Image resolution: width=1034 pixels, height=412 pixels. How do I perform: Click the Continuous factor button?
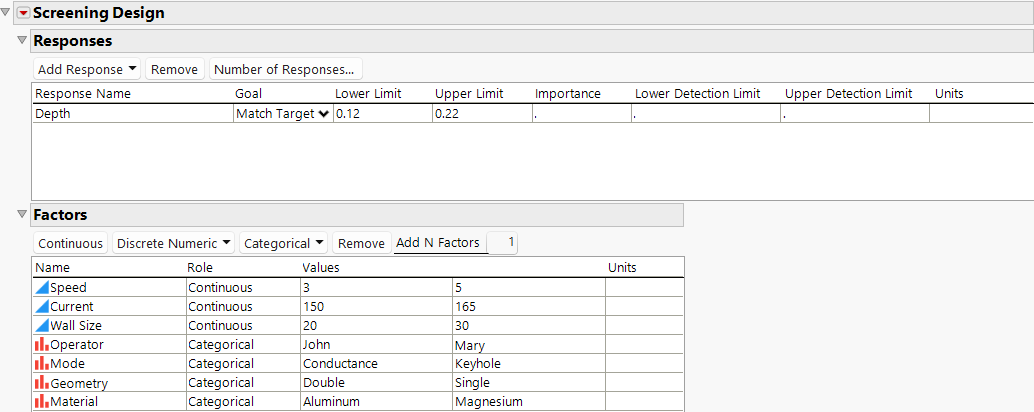70,243
